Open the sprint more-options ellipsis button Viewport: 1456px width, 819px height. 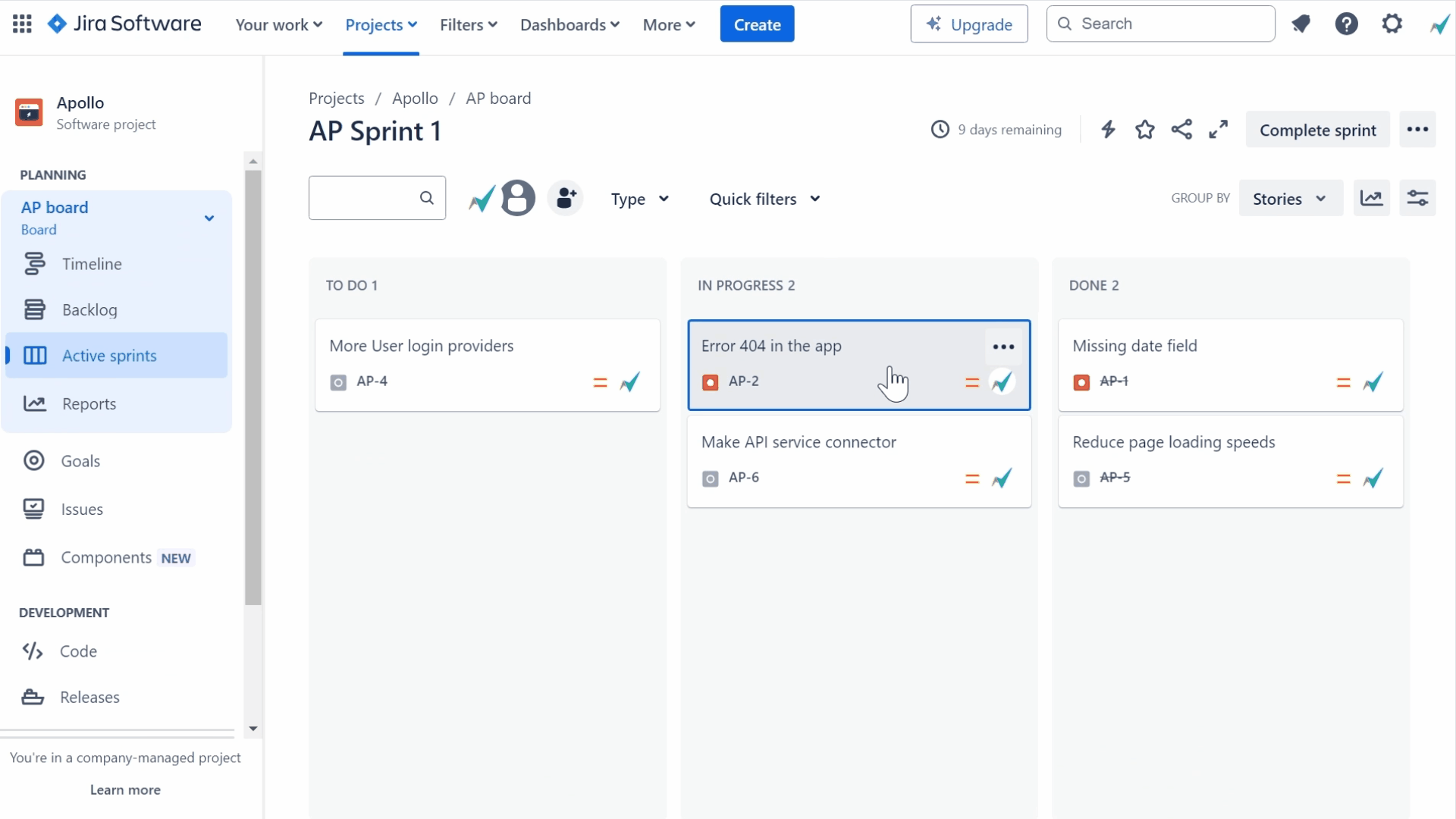[x=1417, y=130]
